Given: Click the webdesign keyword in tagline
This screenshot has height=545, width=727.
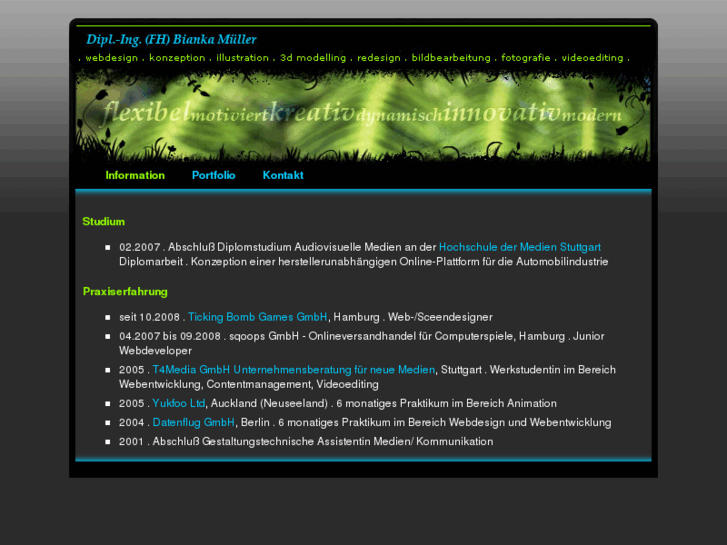Looking at the screenshot, I should pos(112,58).
